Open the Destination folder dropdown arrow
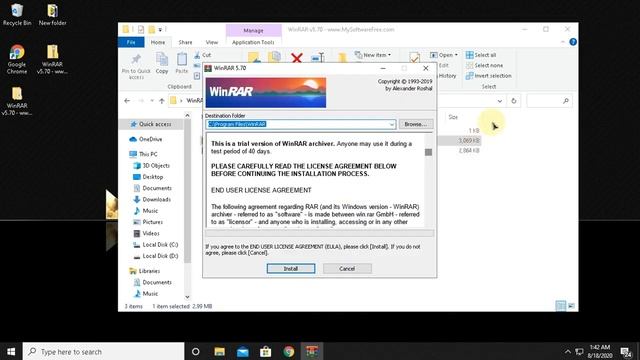Image resolution: width=640 pixels, height=360 pixels. click(x=391, y=124)
